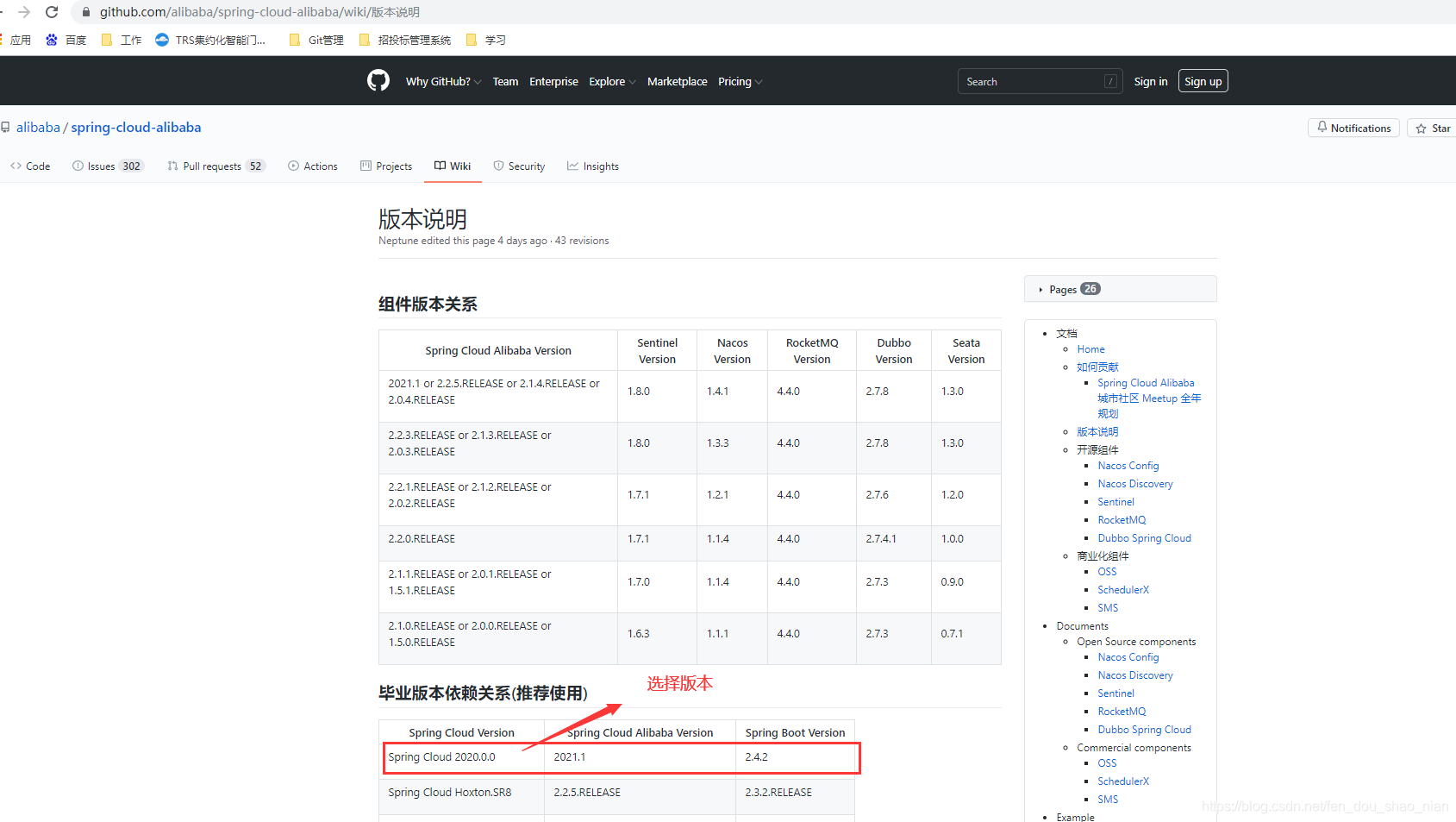Screen dimensions: 1456x822
Task: Click the browser address bar URL
Action: click(x=259, y=12)
